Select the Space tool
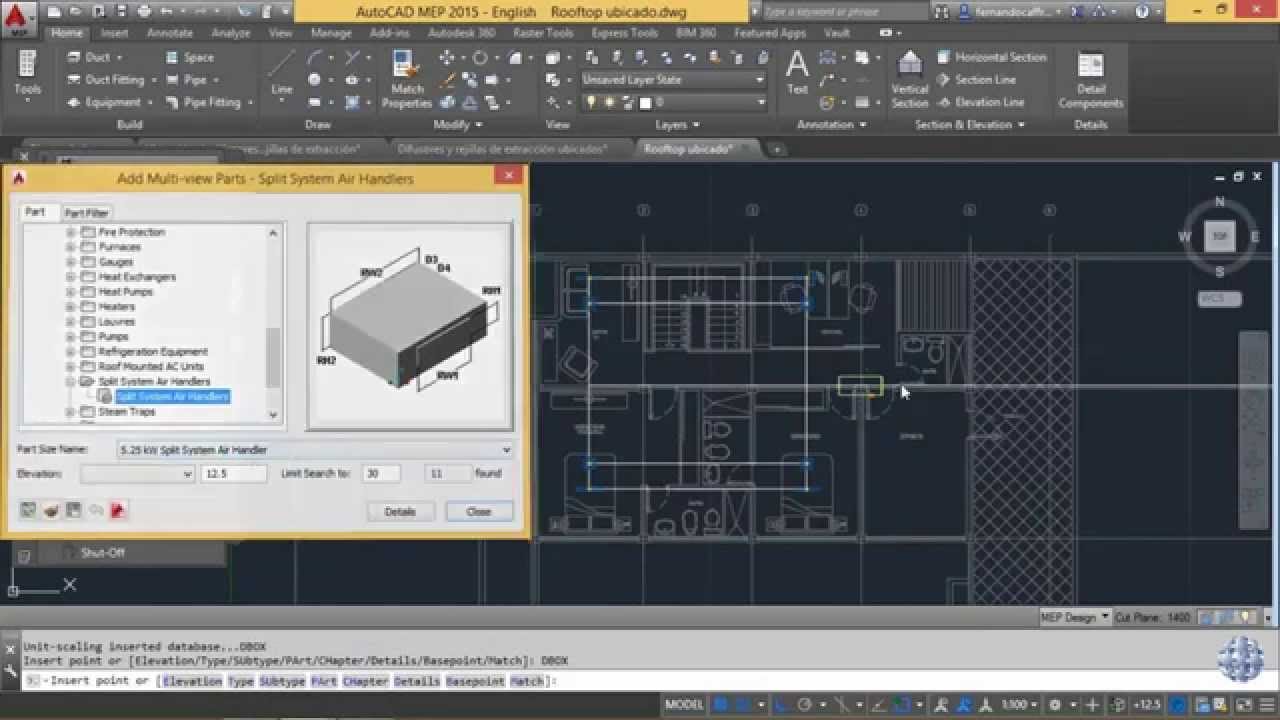This screenshot has width=1280, height=720. point(189,57)
